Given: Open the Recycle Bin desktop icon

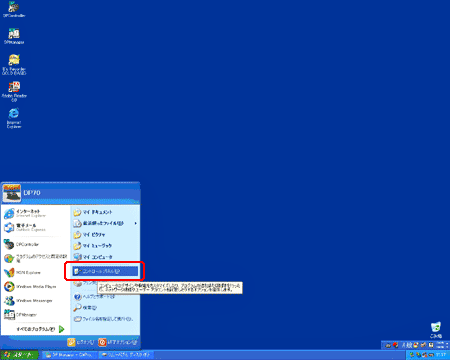Looking at the screenshot, I should (436, 330).
